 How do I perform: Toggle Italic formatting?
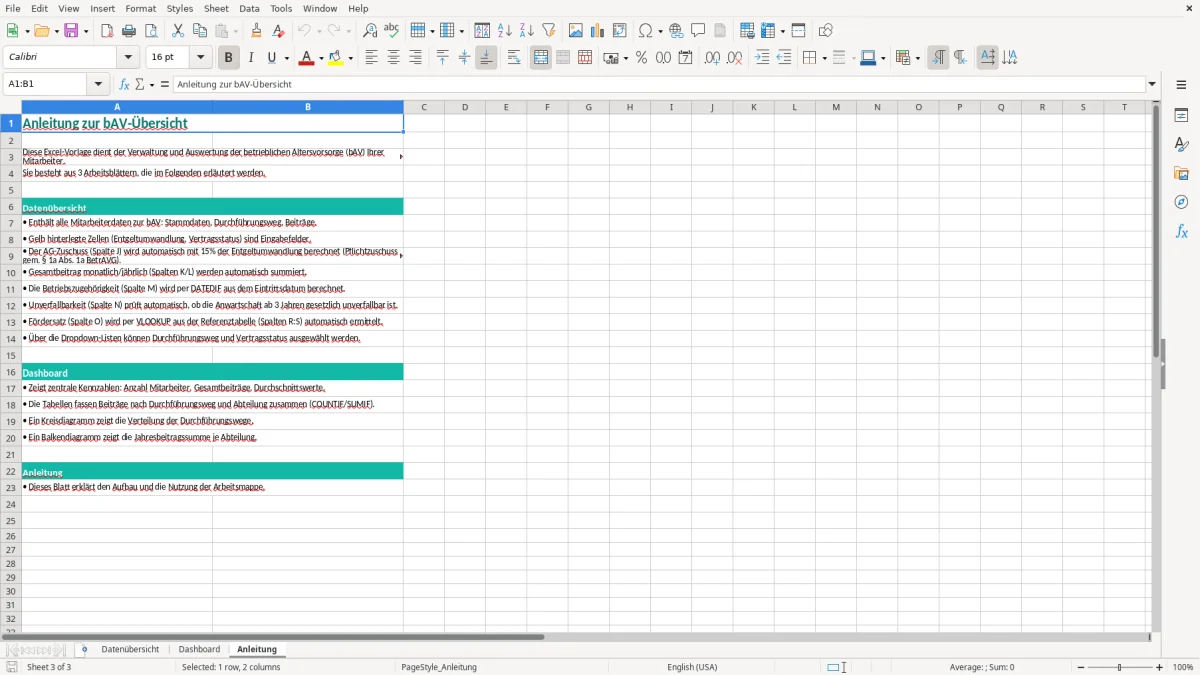(250, 58)
